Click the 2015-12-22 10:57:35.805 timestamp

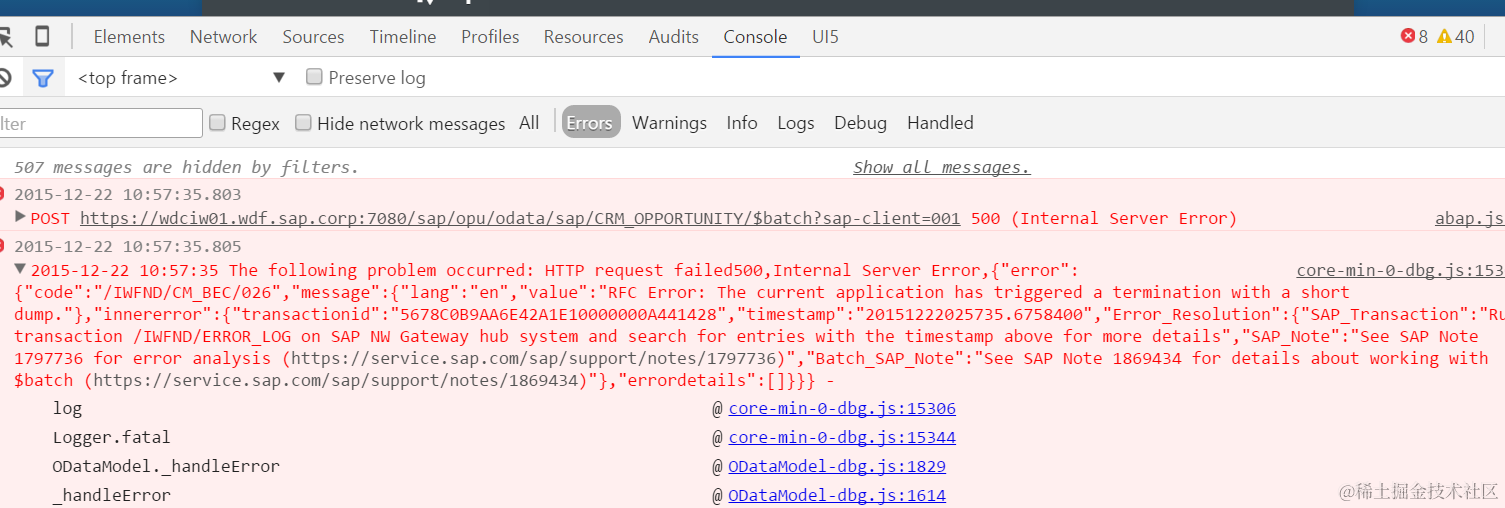(x=127, y=246)
